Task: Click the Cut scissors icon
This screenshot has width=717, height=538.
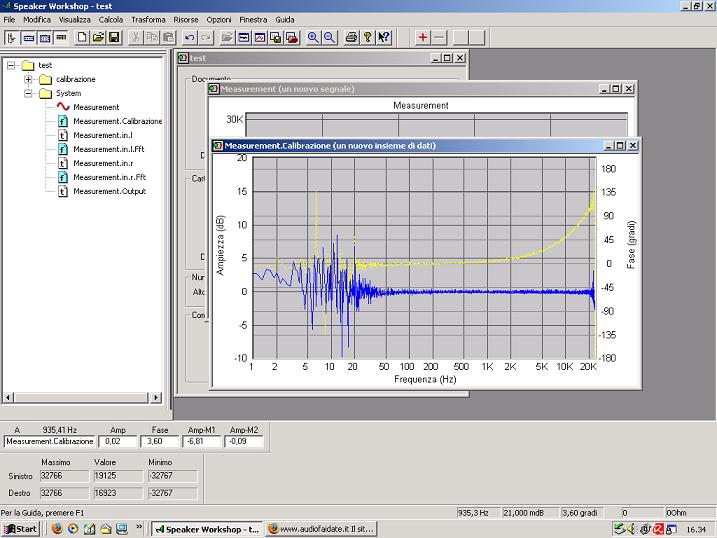Action: click(x=135, y=37)
